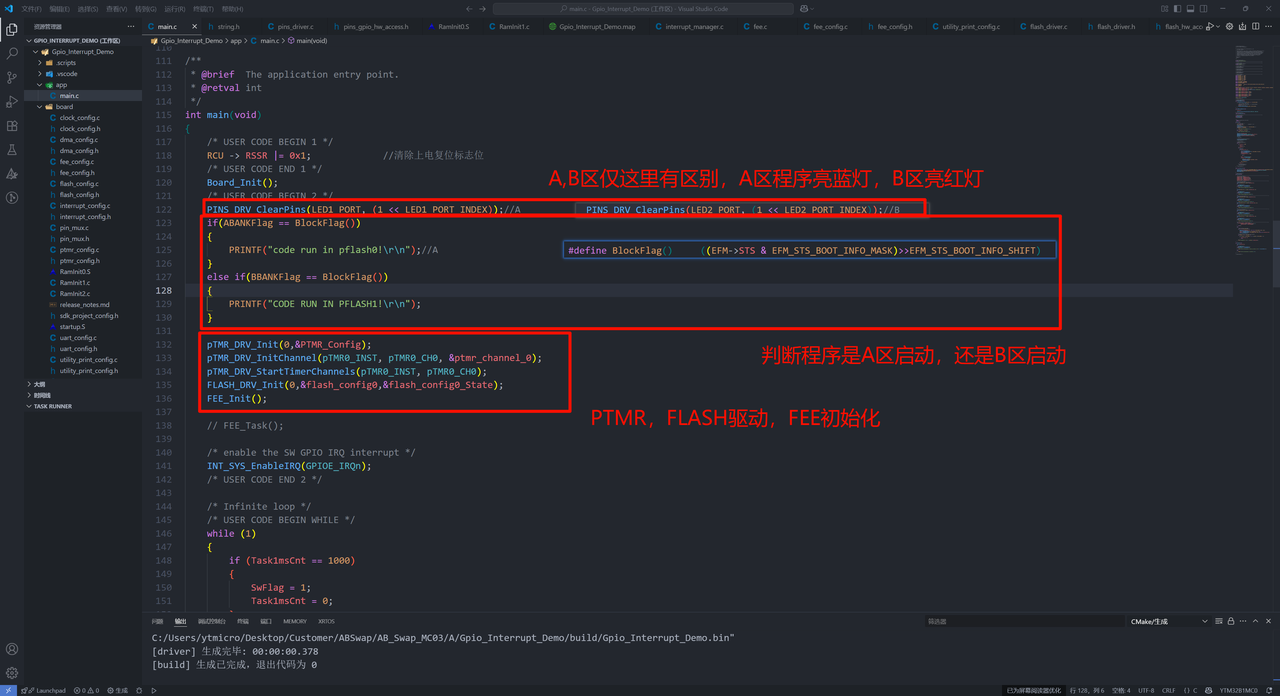Open editor More Actions ellipsis
This screenshot has height=696, width=1280.
tap(1268, 27)
